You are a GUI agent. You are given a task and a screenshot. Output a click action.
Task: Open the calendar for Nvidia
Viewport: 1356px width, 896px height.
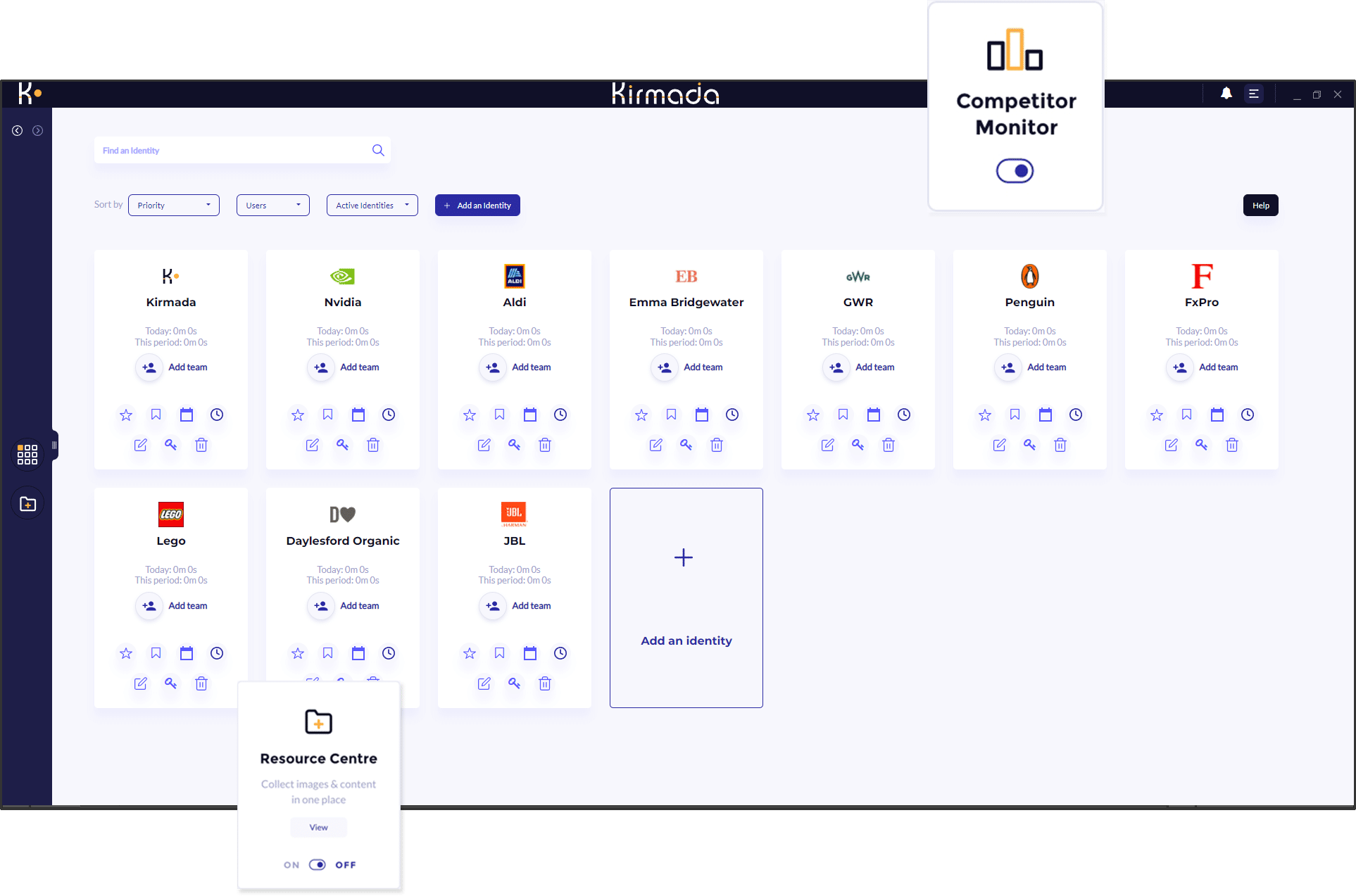(x=358, y=415)
